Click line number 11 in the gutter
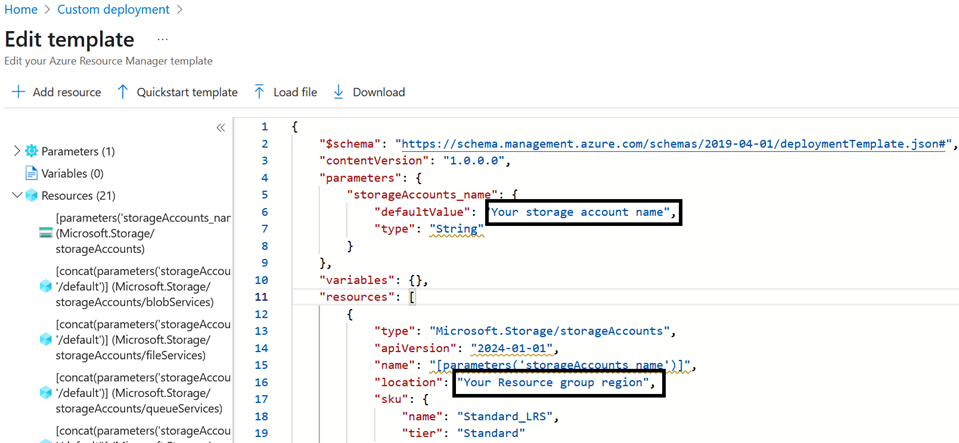Image resolution: width=959 pixels, height=443 pixels. pos(261,298)
